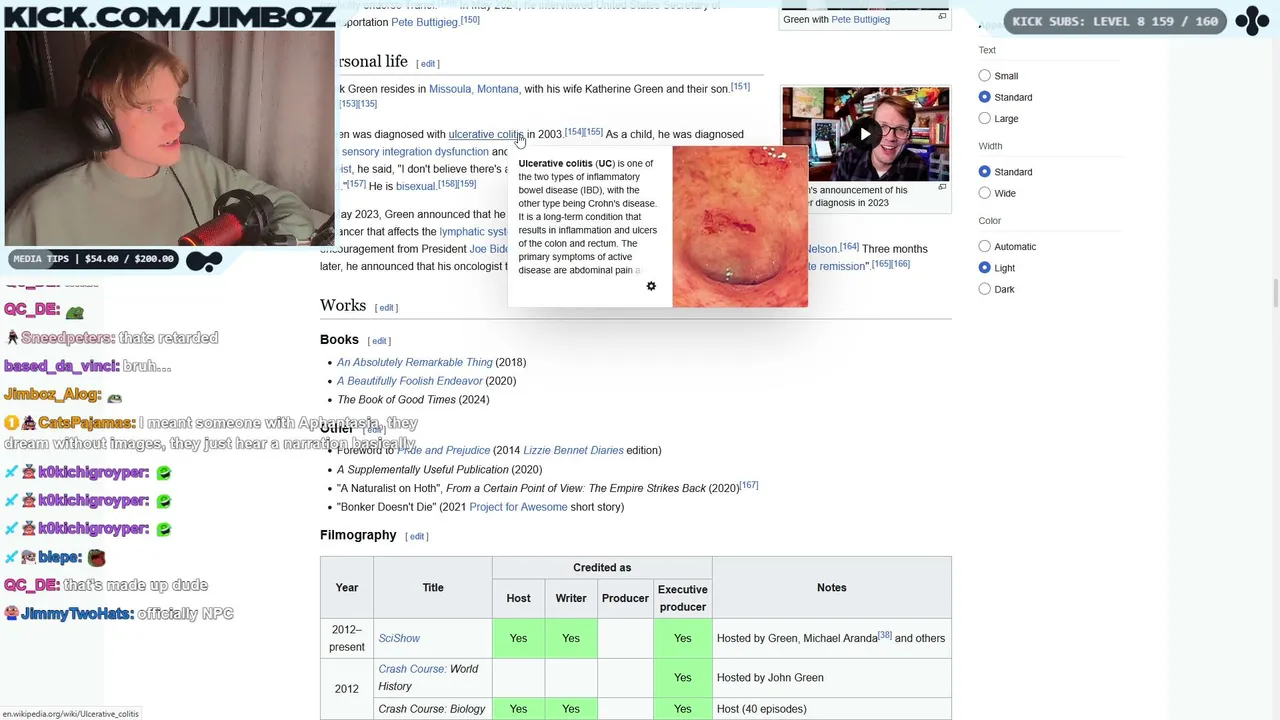Image resolution: width=1280 pixels, height=720 pixels.
Task: Open the Pete Buttigieg text link in paragraph
Action: (x=425, y=22)
